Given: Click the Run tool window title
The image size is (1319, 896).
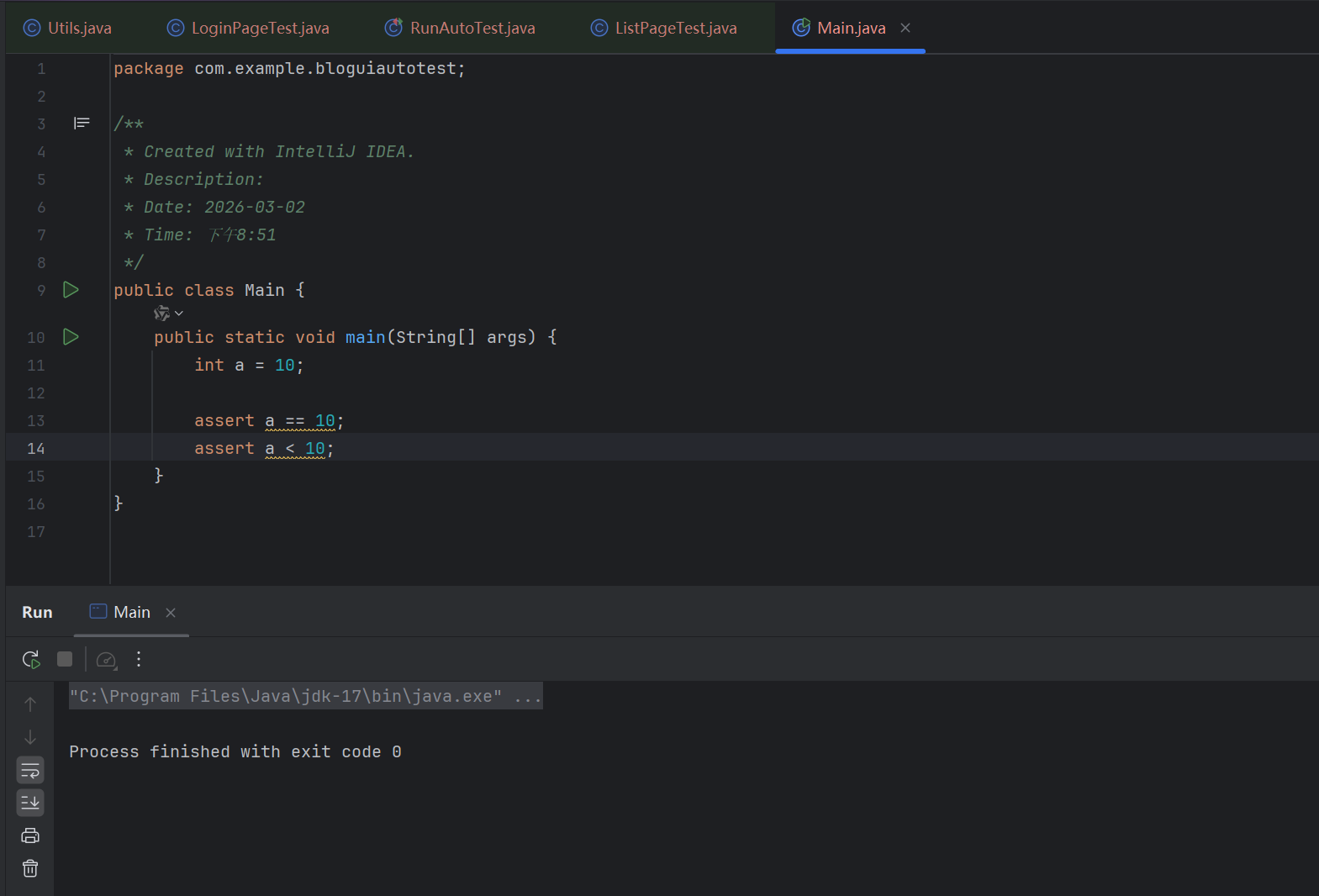Looking at the screenshot, I should pyautogui.click(x=37, y=612).
